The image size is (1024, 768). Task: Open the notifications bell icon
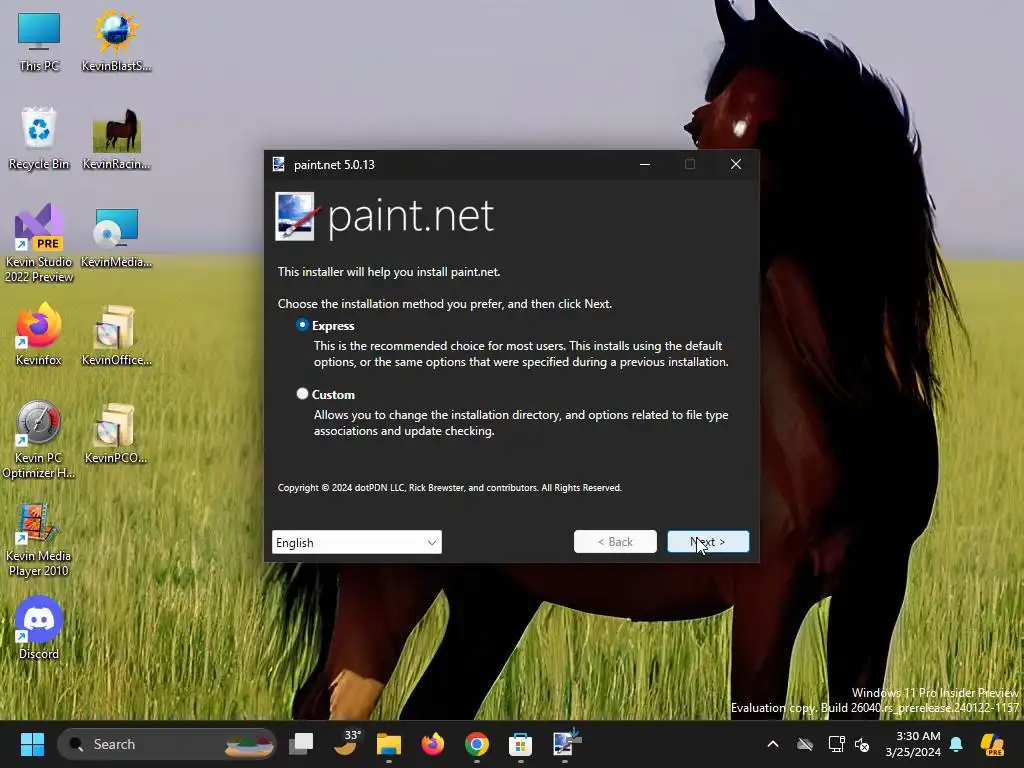coord(956,744)
